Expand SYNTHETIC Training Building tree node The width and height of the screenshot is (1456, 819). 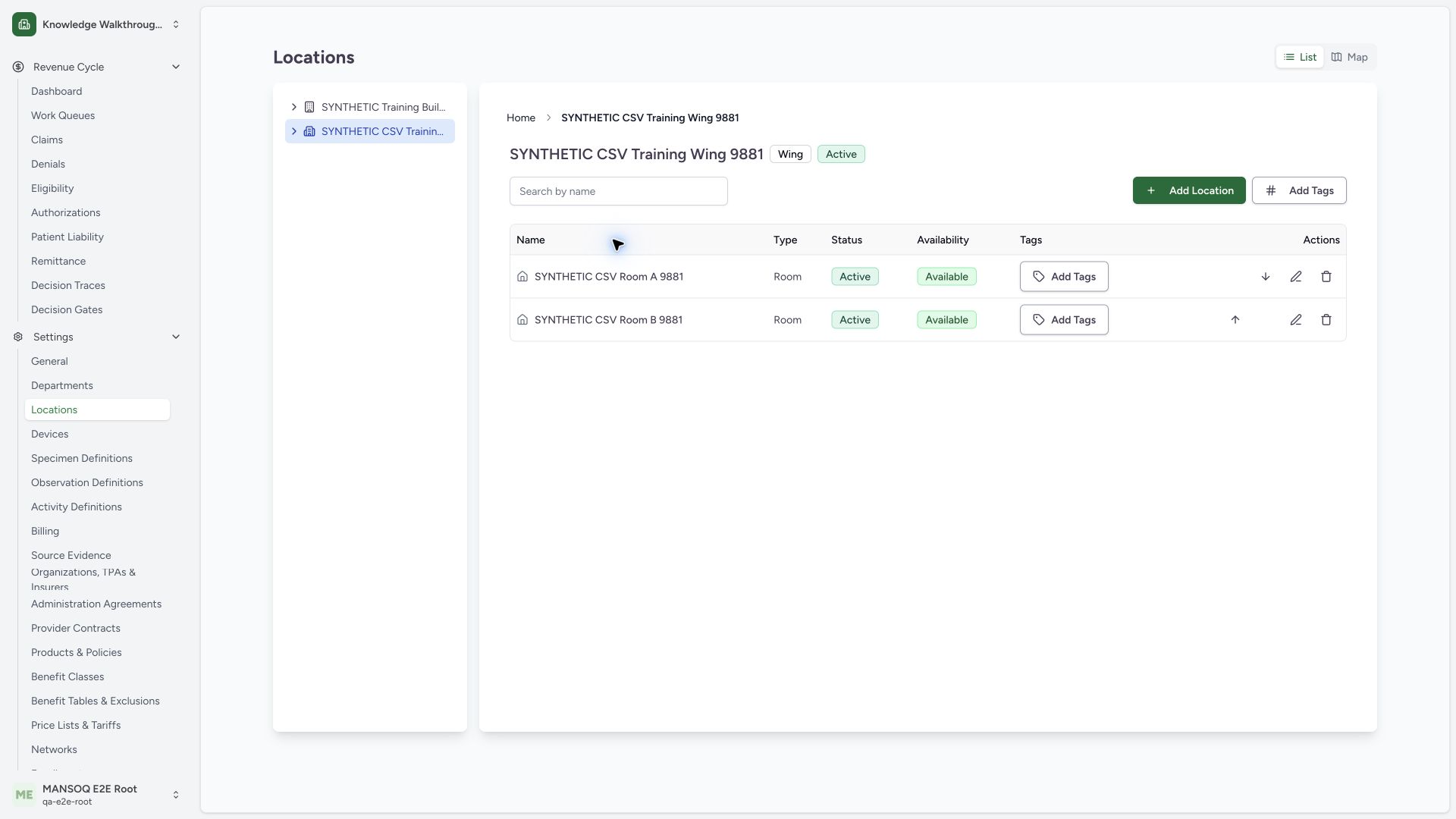(294, 107)
